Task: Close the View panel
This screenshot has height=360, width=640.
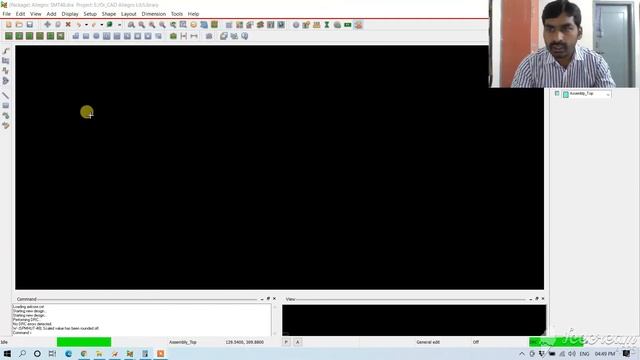Action: 543,299
